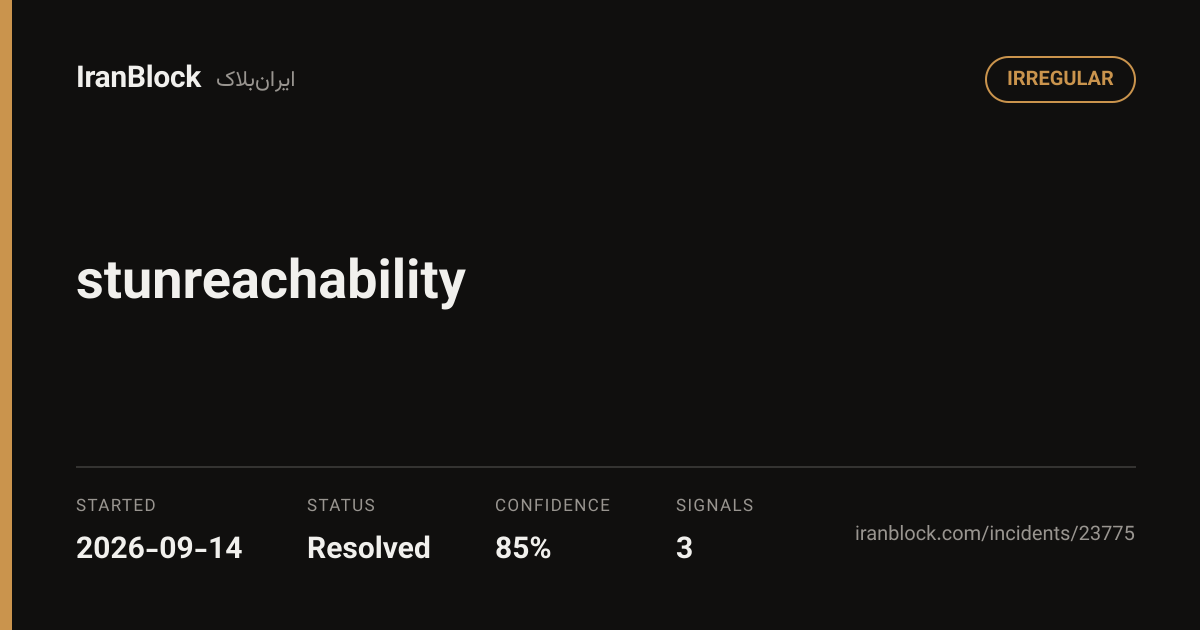Click the orange accent bar on the left edge
The width and height of the screenshot is (1200, 630).
coord(6,315)
